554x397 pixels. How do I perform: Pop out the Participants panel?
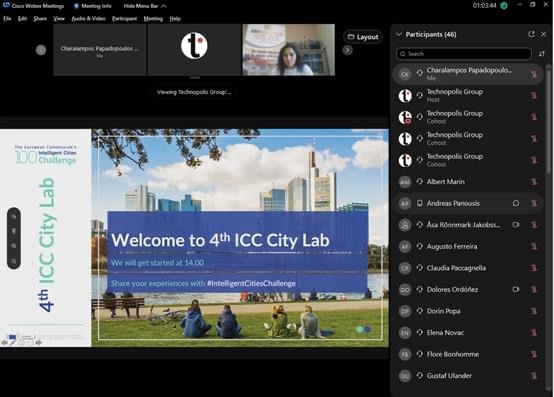point(531,34)
